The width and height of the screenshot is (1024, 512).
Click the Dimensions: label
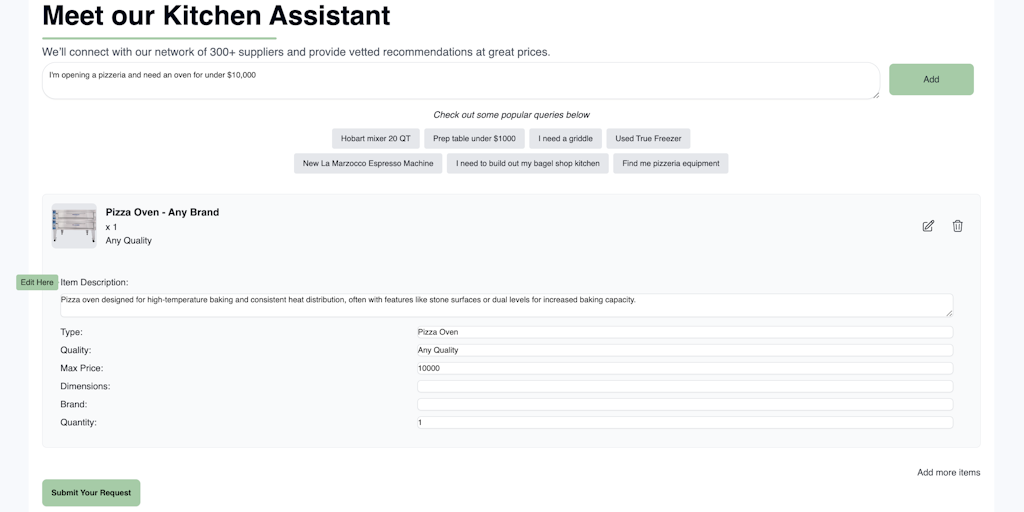pos(85,387)
